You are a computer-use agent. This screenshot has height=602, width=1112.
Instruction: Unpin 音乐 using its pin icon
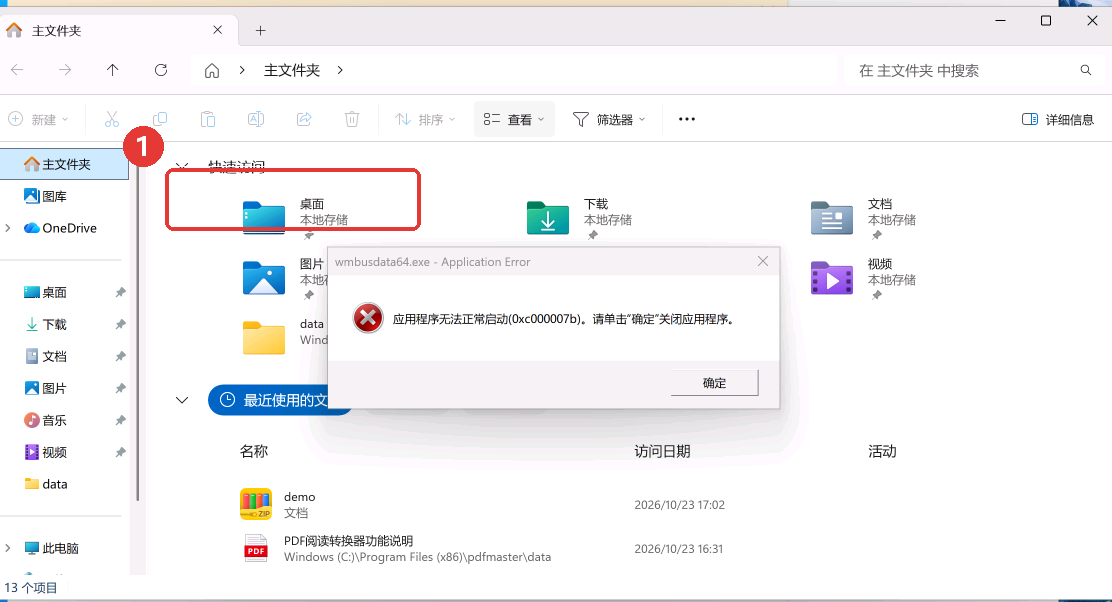[x=121, y=420]
